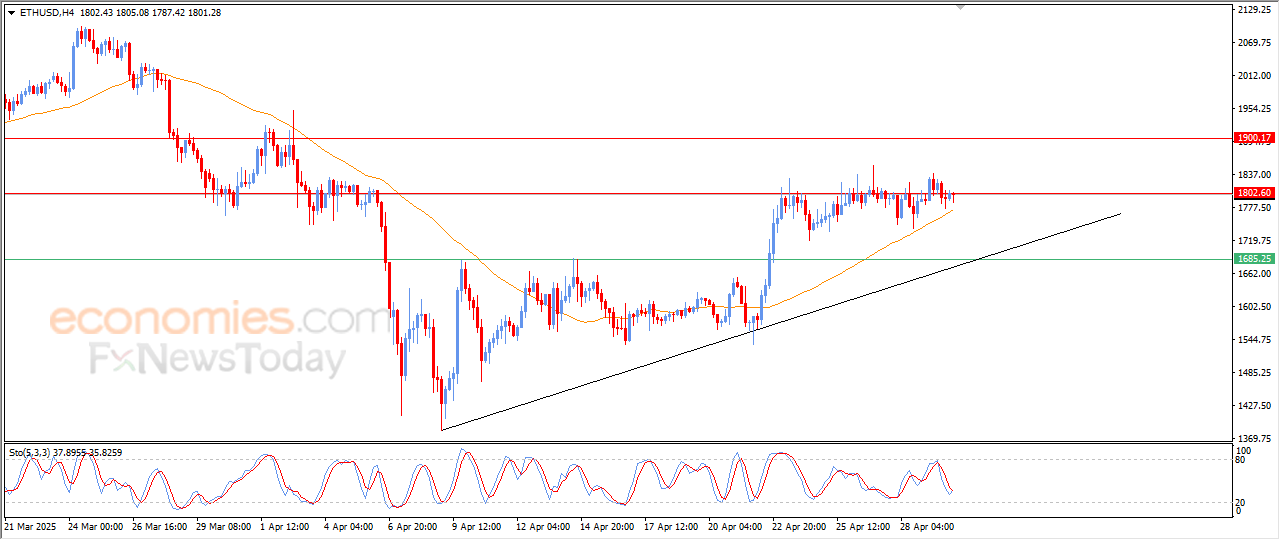Screen dimensions: 1280x540
Task: Click the 1485.25 price axis label
Action: 1253,373
